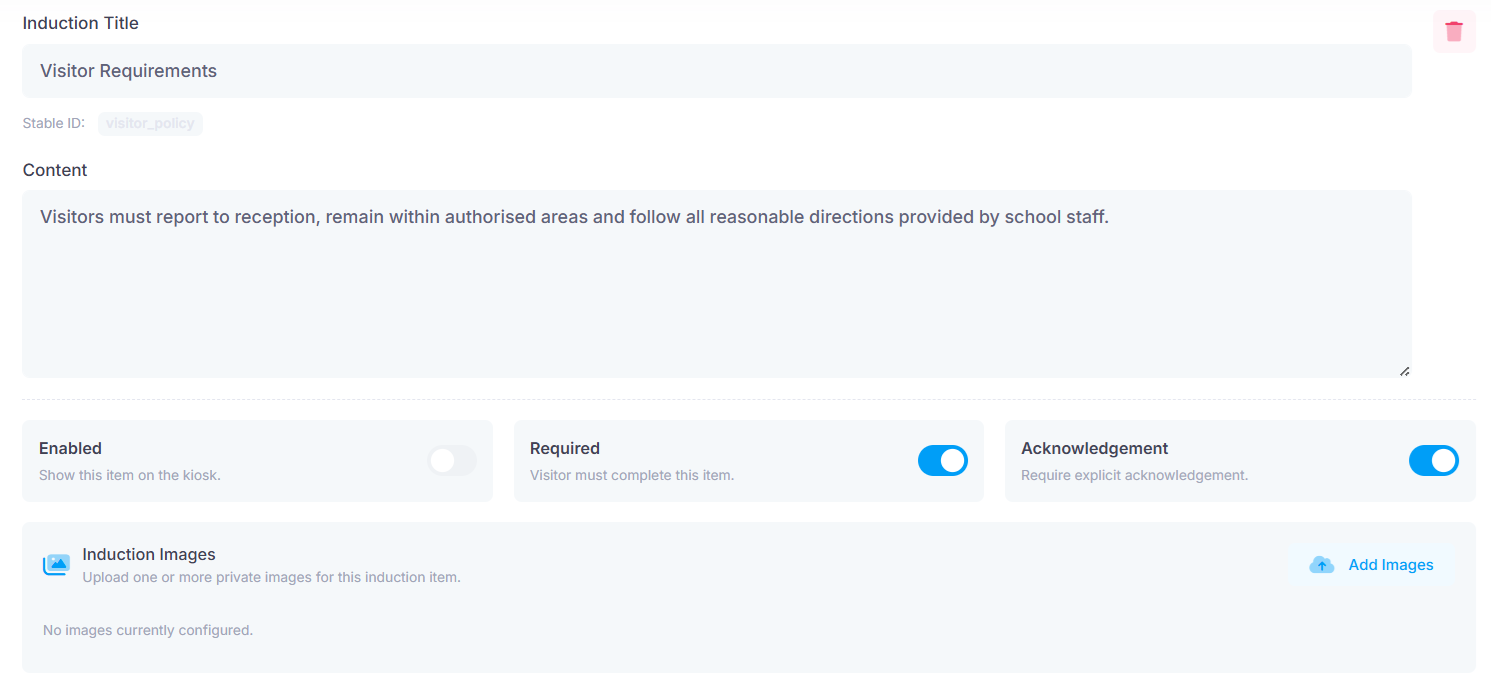Select the "Require explicit acknowledgement" description
Viewport: 1491px width, 698px height.
pyautogui.click(x=1135, y=475)
